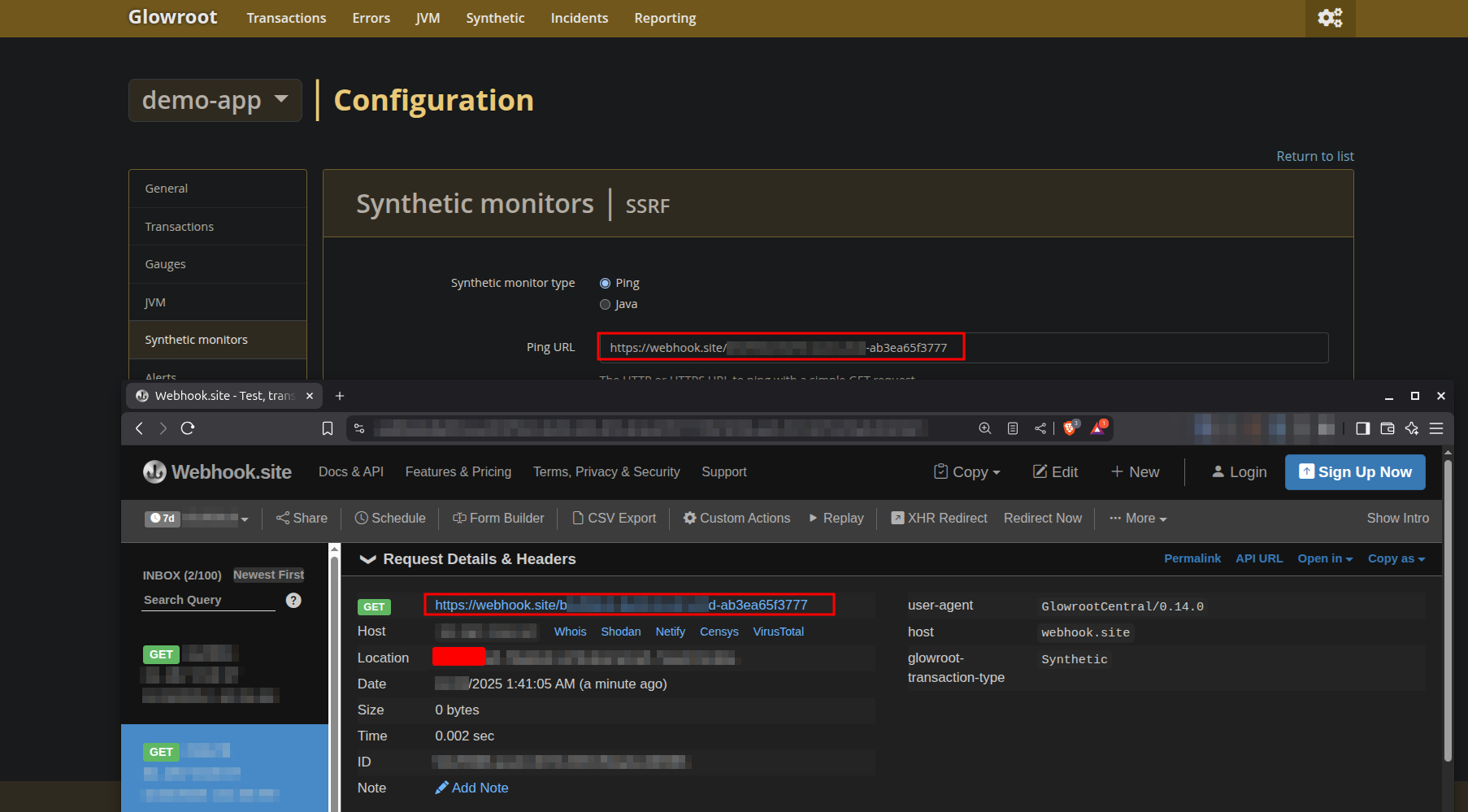Click the Brave shields icon
This screenshot has height=812, width=1468.
coord(1071,428)
